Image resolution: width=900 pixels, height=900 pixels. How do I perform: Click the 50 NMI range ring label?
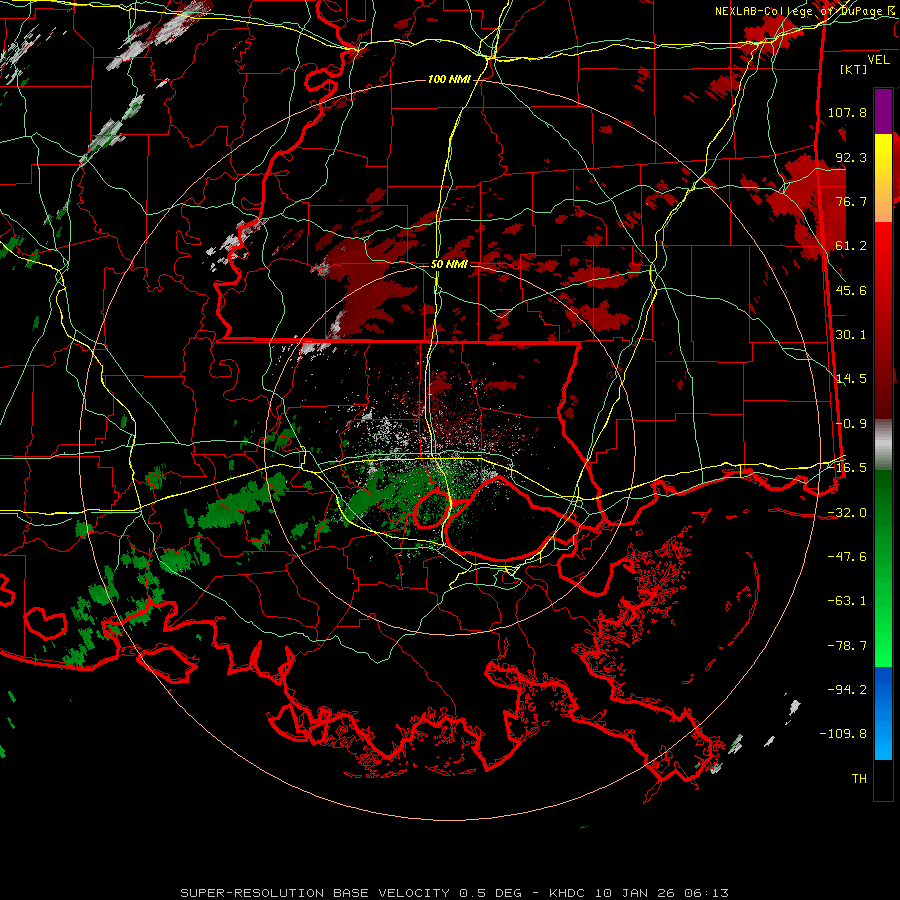[449, 264]
